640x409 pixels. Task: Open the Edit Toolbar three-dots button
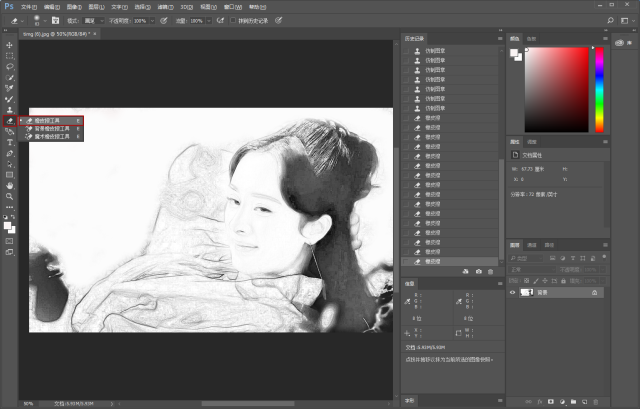click(x=9, y=207)
